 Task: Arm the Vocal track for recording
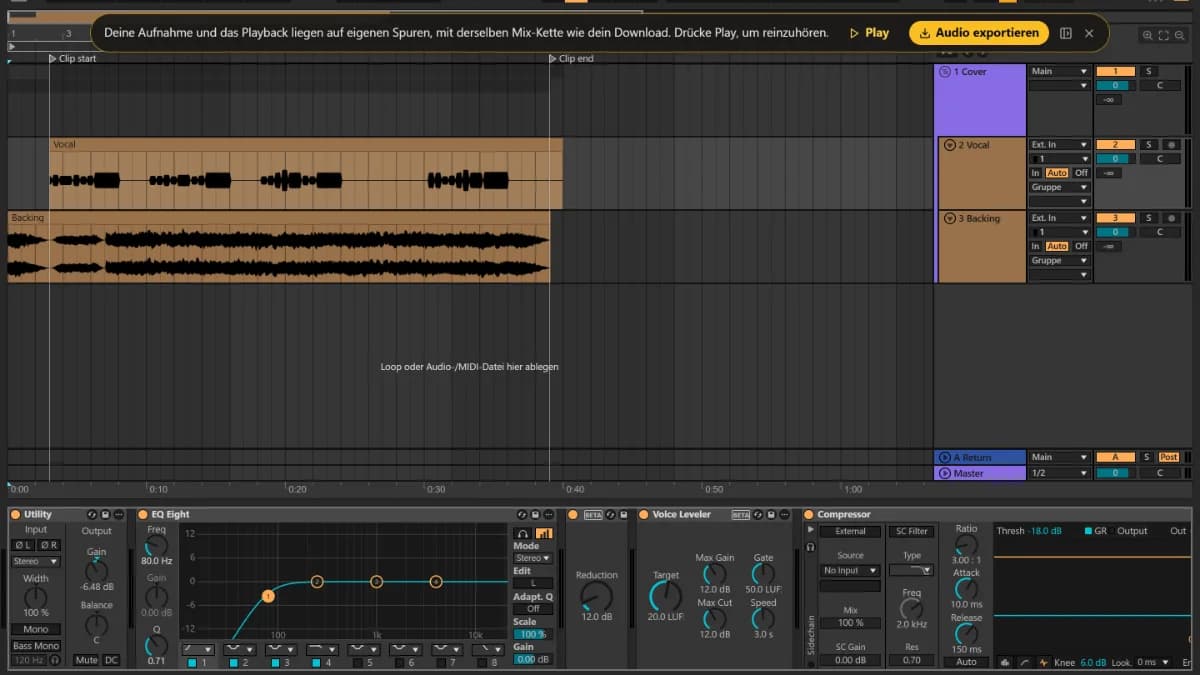tap(1171, 145)
